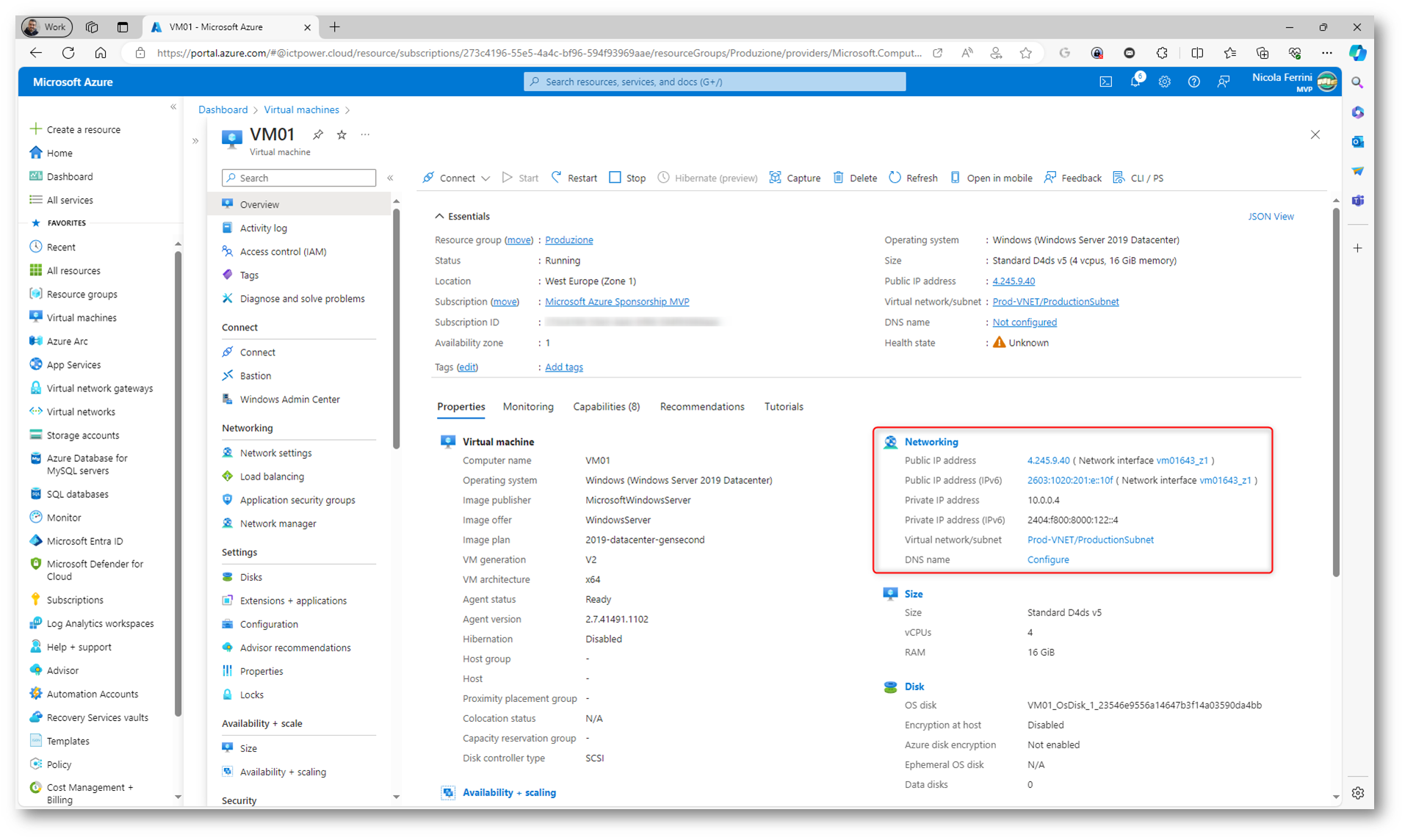Close the VM01 blade
The image size is (1405, 840).
click(1315, 134)
